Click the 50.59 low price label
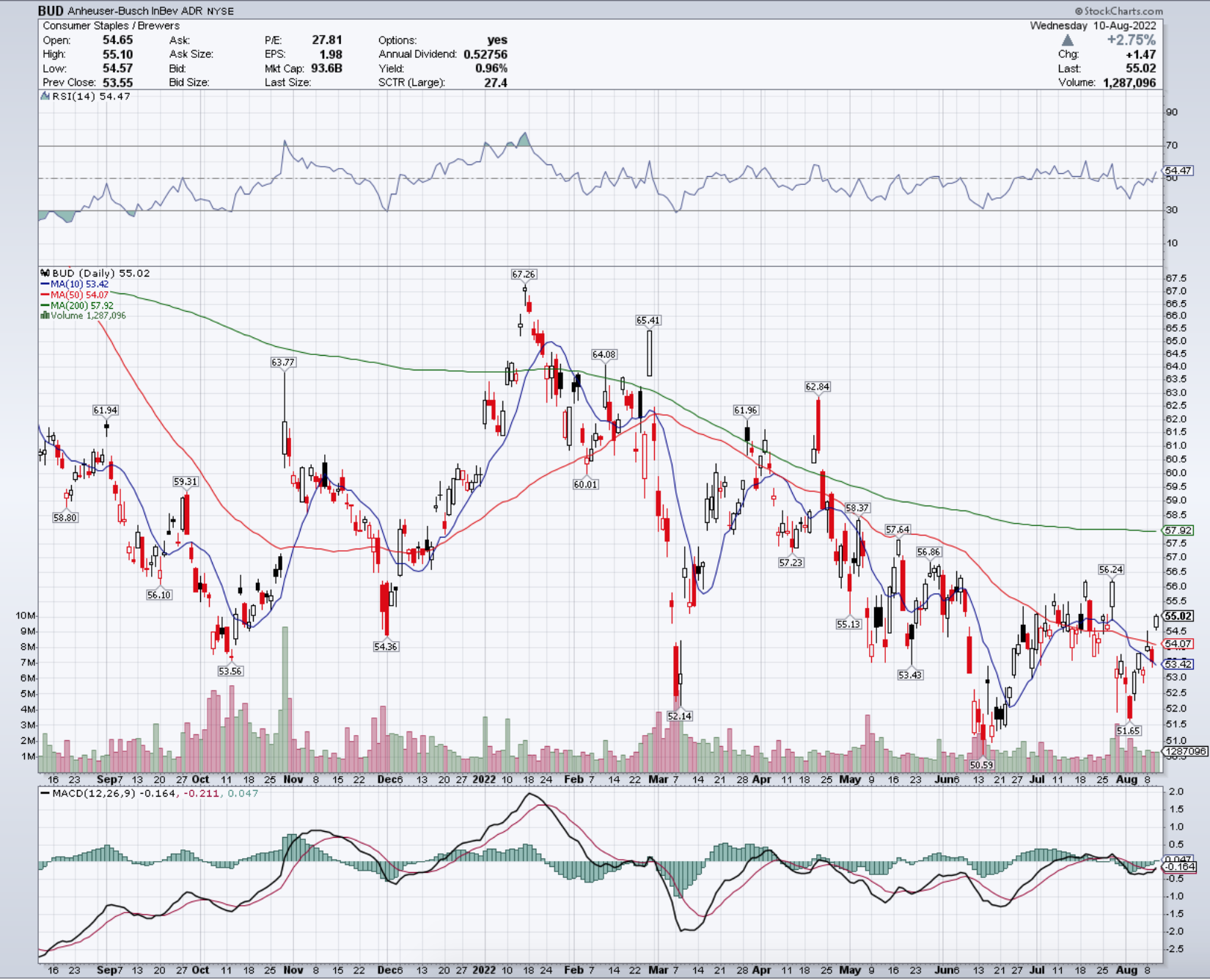Image resolution: width=1210 pixels, height=980 pixels. (x=981, y=765)
